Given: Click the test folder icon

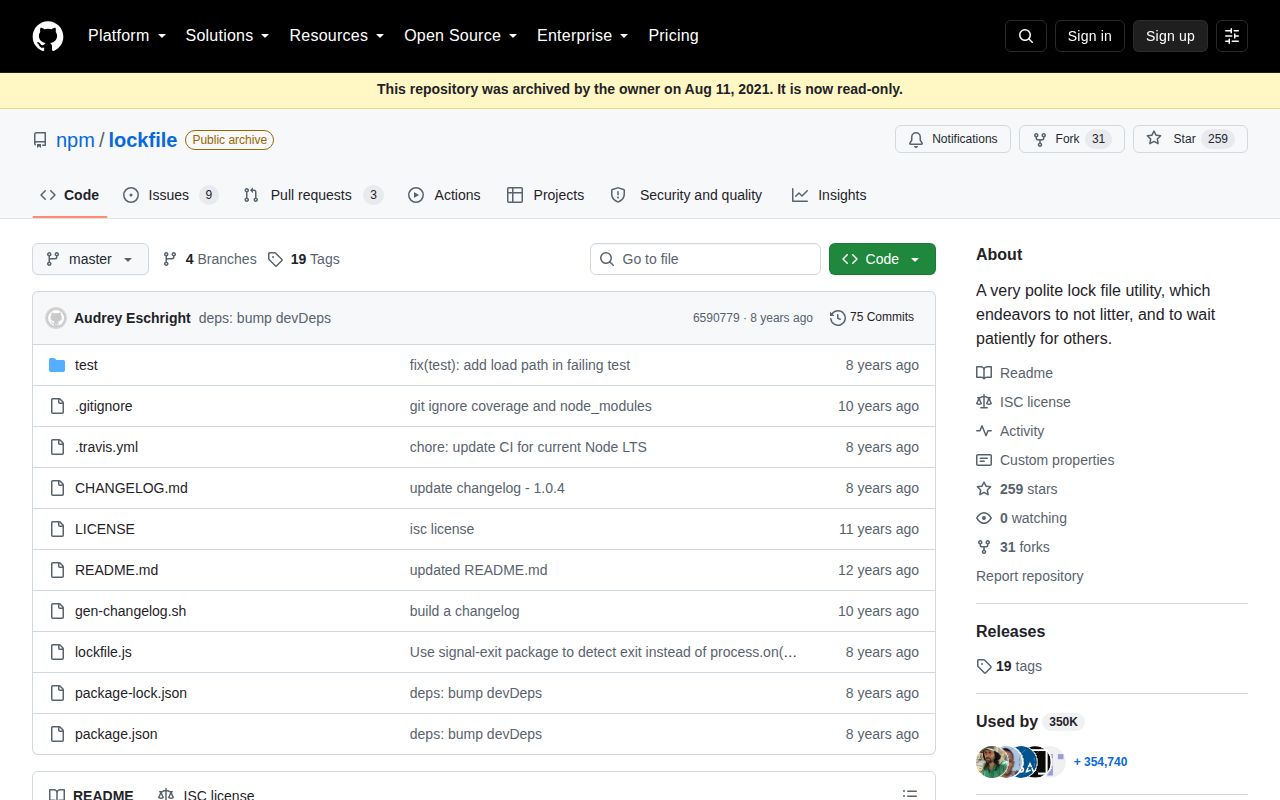Looking at the screenshot, I should (x=57, y=365).
